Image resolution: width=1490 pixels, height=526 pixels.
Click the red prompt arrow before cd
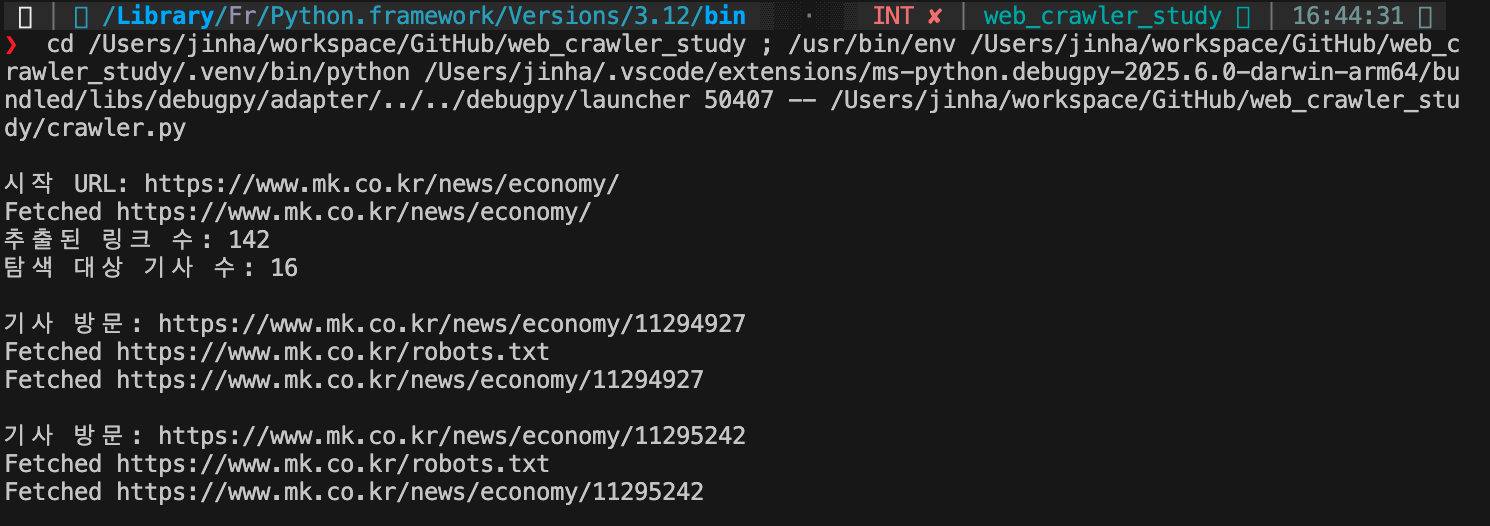coord(11,45)
